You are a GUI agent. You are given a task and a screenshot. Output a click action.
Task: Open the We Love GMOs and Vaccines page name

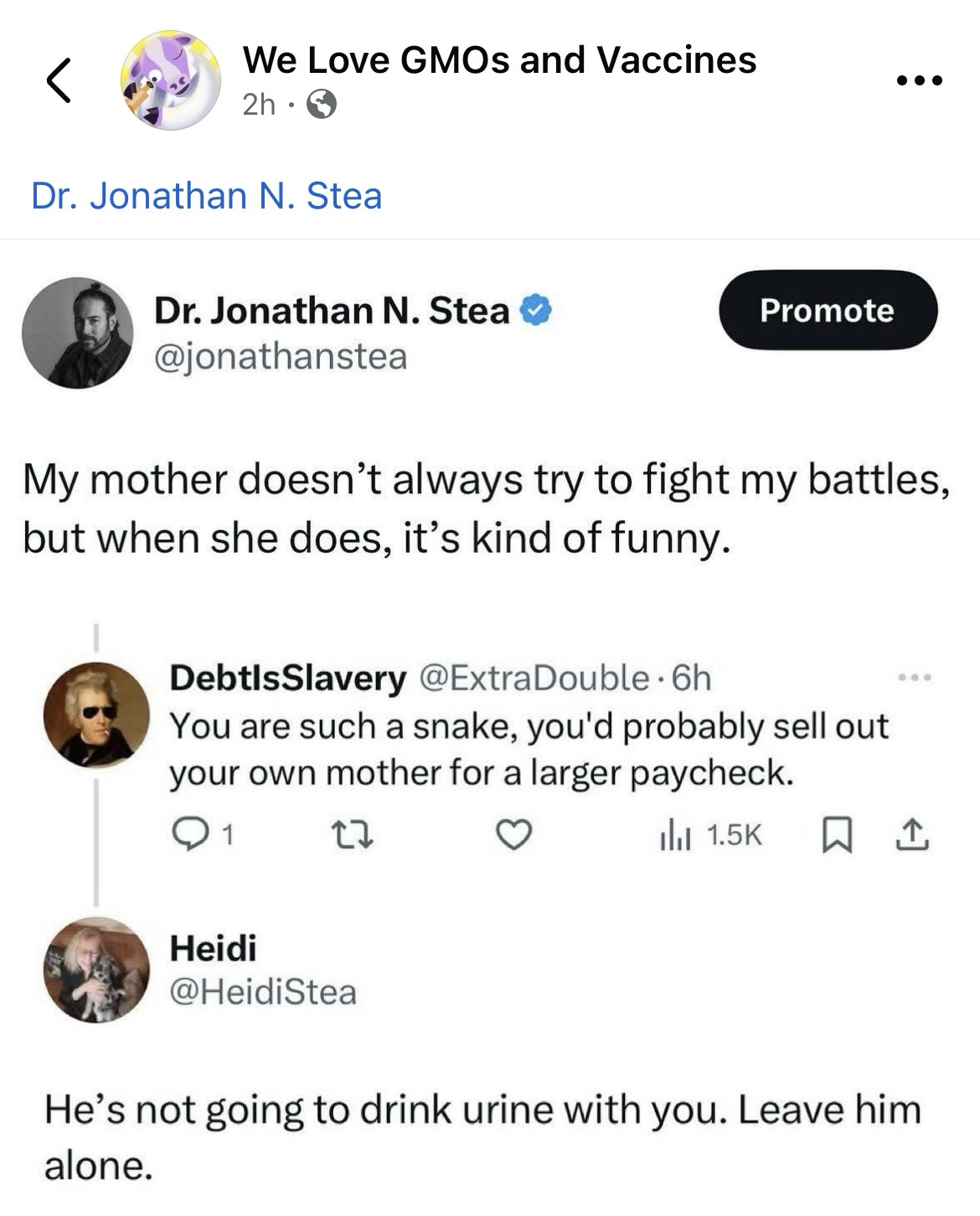coord(499,60)
